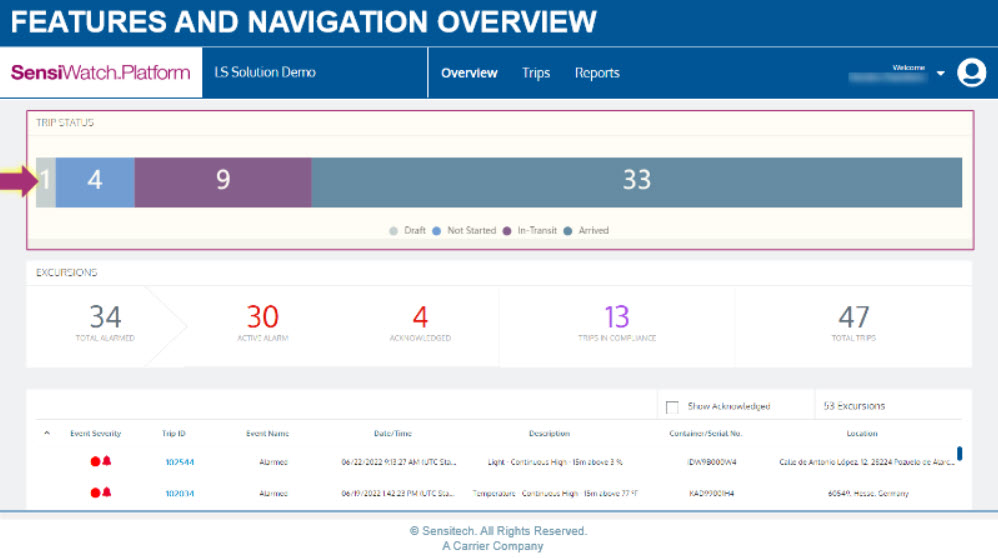The image size is (998, 558).
Task: Click the SensiWatch Platform logo
Action: coord(100,73)
